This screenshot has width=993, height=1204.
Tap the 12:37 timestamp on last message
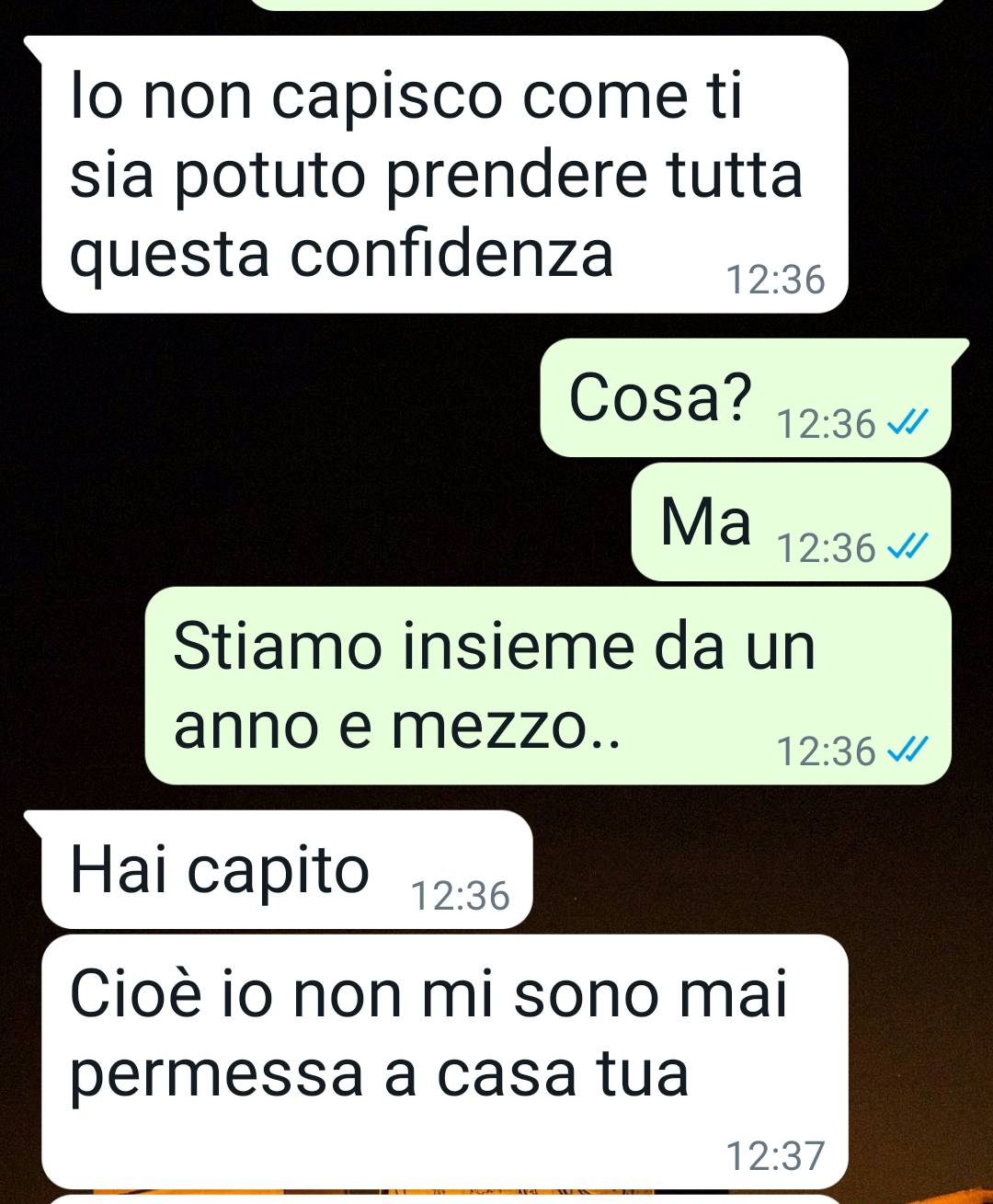coord(776,1155)
